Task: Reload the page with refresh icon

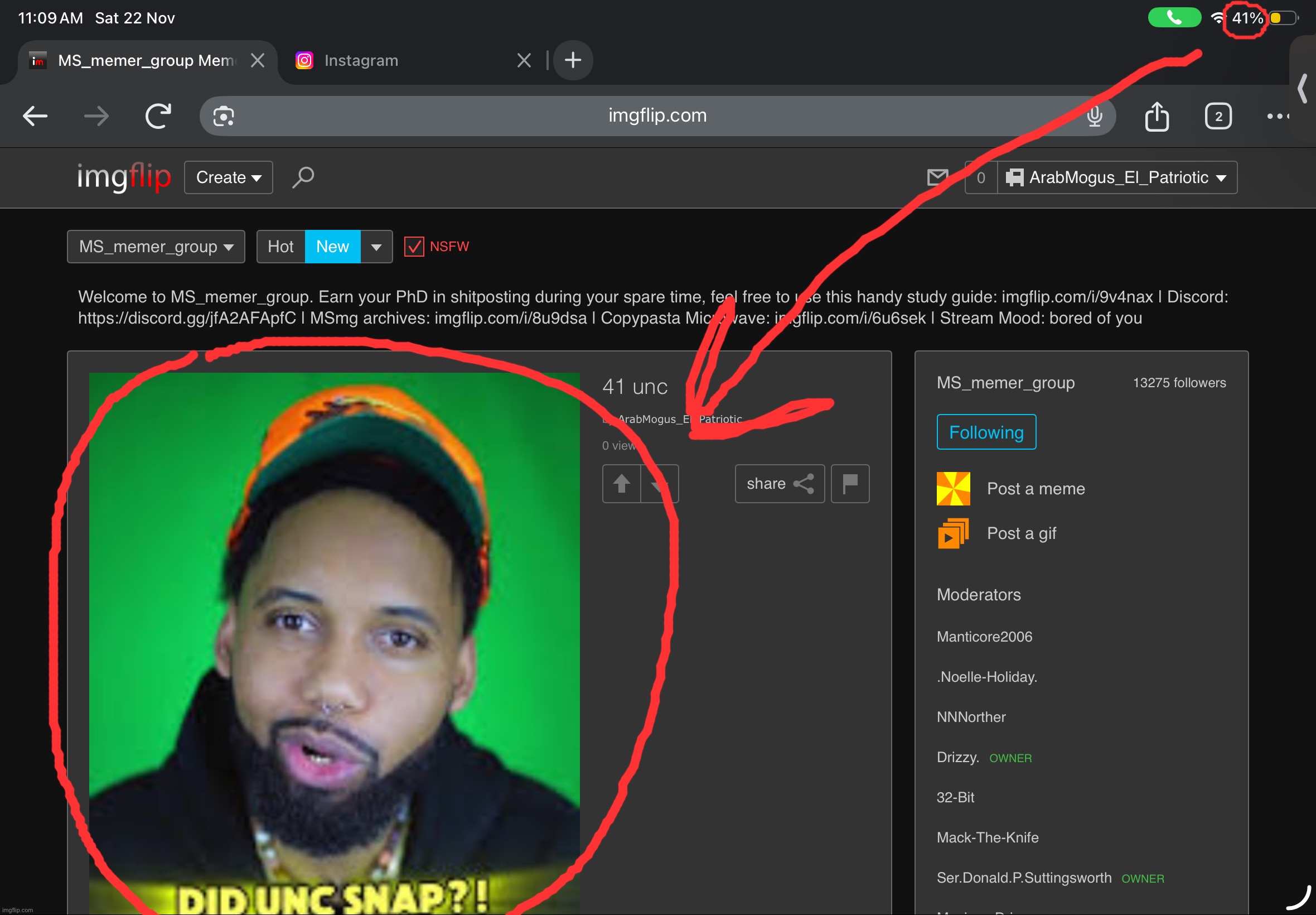Action: tap(158, 117)
